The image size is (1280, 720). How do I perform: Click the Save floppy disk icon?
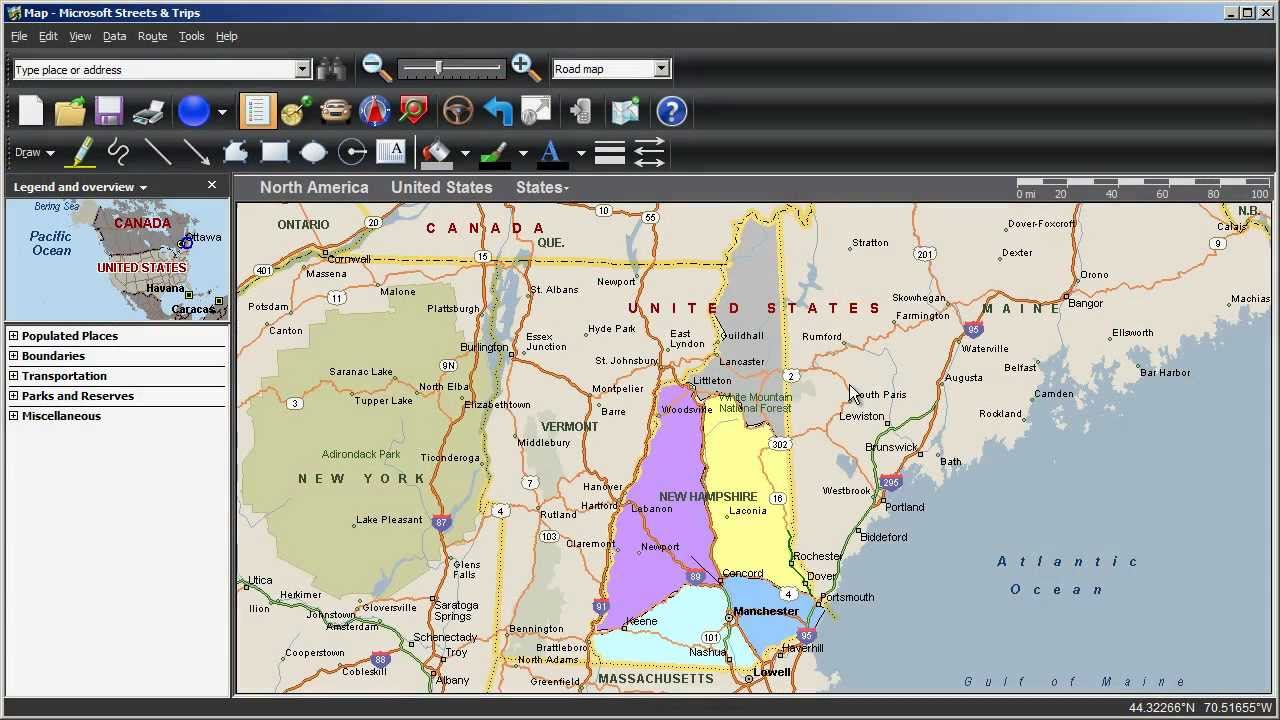pos(109,111)
